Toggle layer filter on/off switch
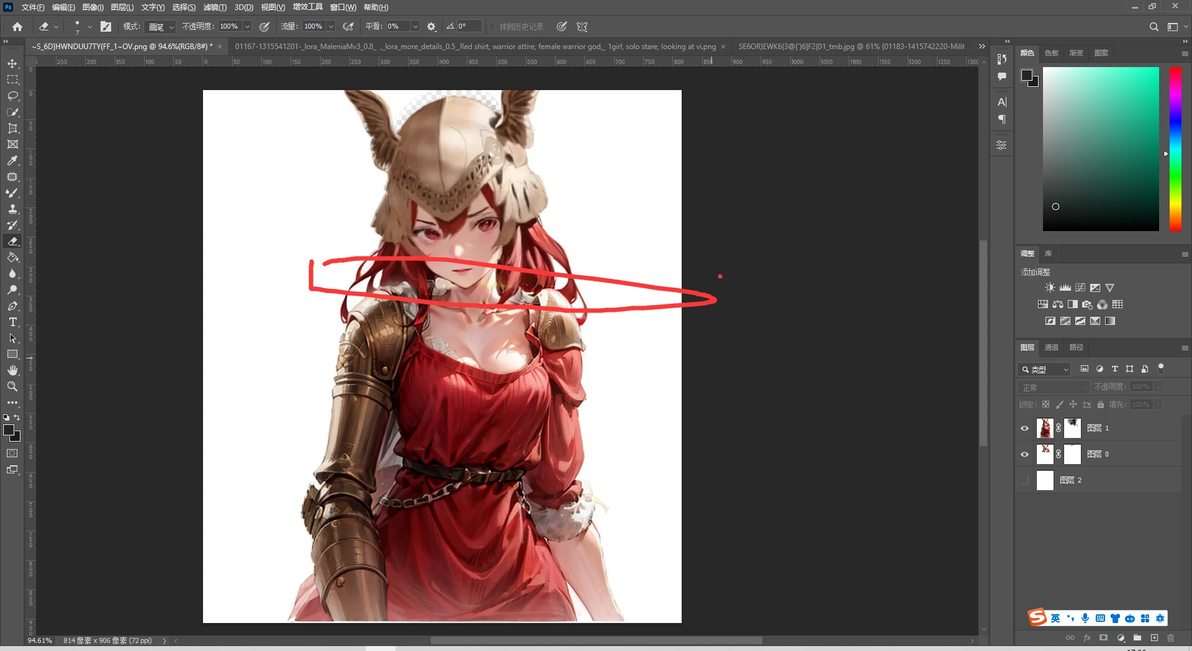The image size is (1192, 651). coord(1161,367)
